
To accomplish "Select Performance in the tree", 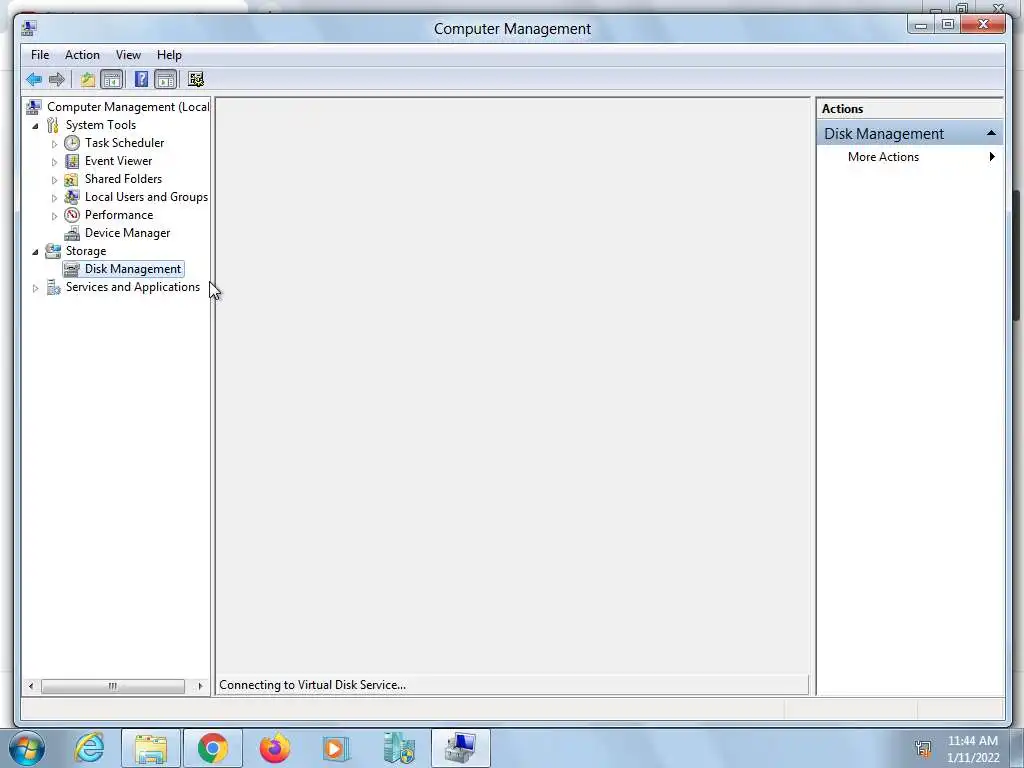I will point(119,215).
